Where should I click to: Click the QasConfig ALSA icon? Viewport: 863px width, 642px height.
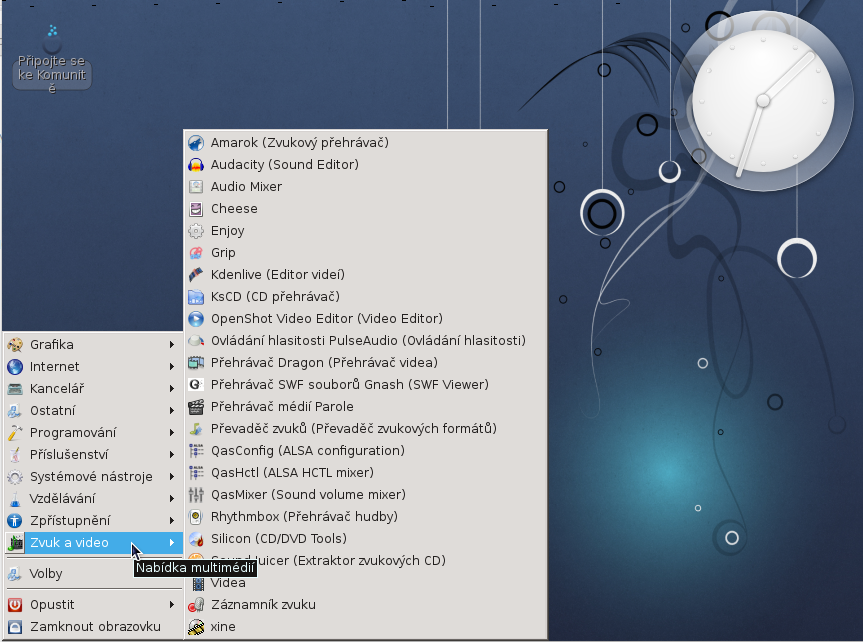[x=196, y=451]
